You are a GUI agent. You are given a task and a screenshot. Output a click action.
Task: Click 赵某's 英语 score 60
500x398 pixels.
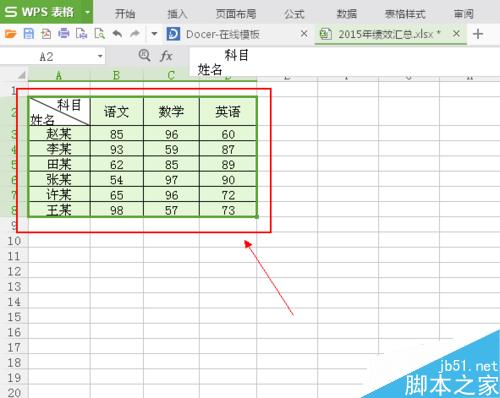(x=228, y=133)
